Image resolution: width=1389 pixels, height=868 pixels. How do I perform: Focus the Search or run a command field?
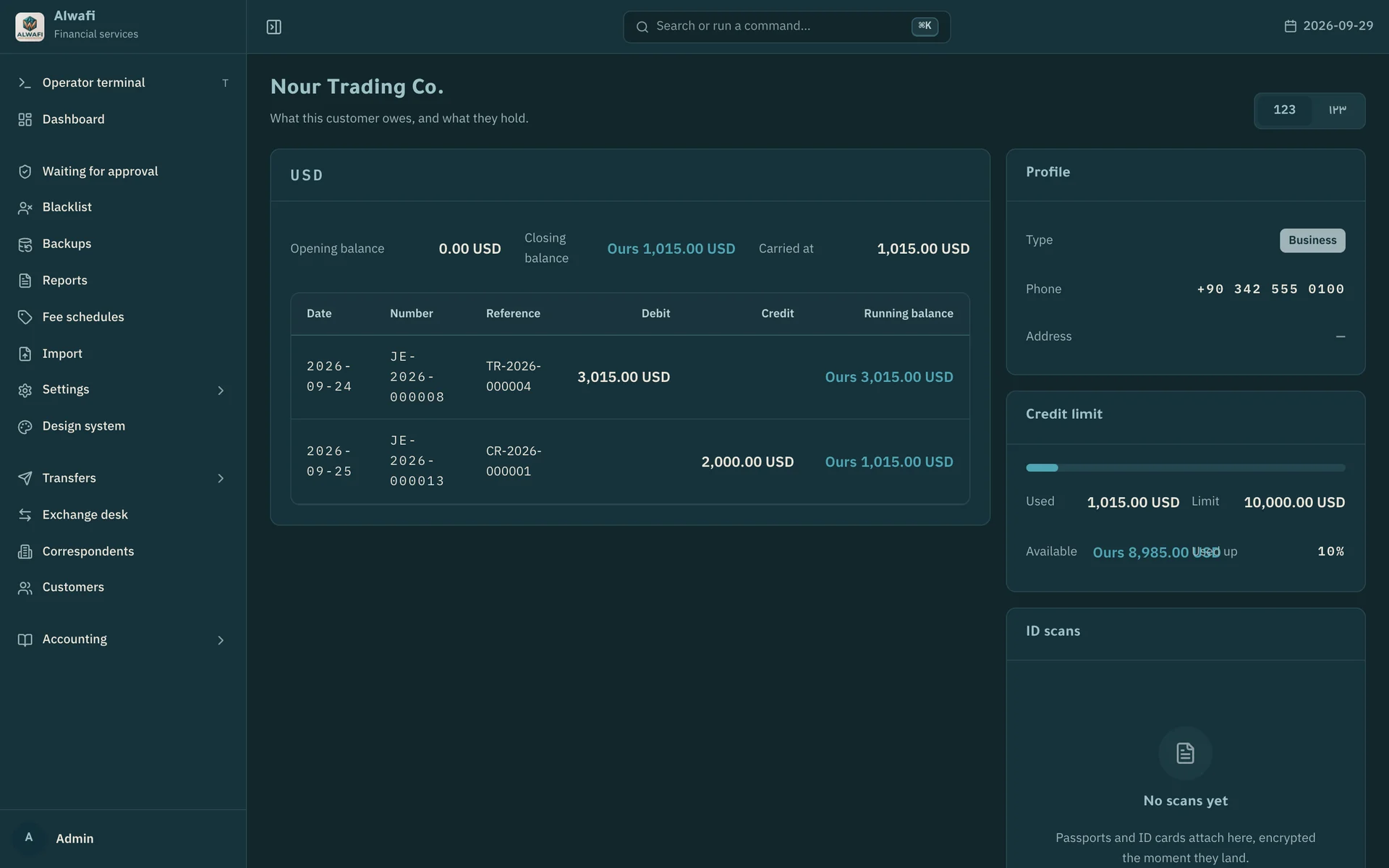[786, 27]
